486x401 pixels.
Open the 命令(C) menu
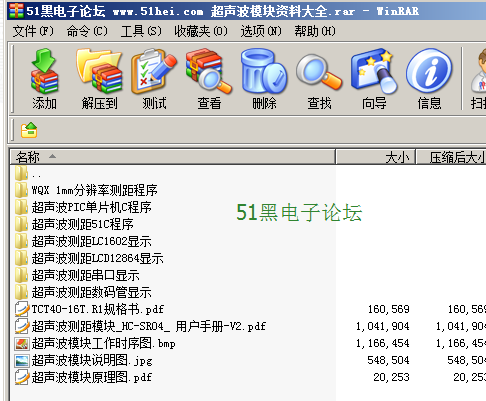87,31
